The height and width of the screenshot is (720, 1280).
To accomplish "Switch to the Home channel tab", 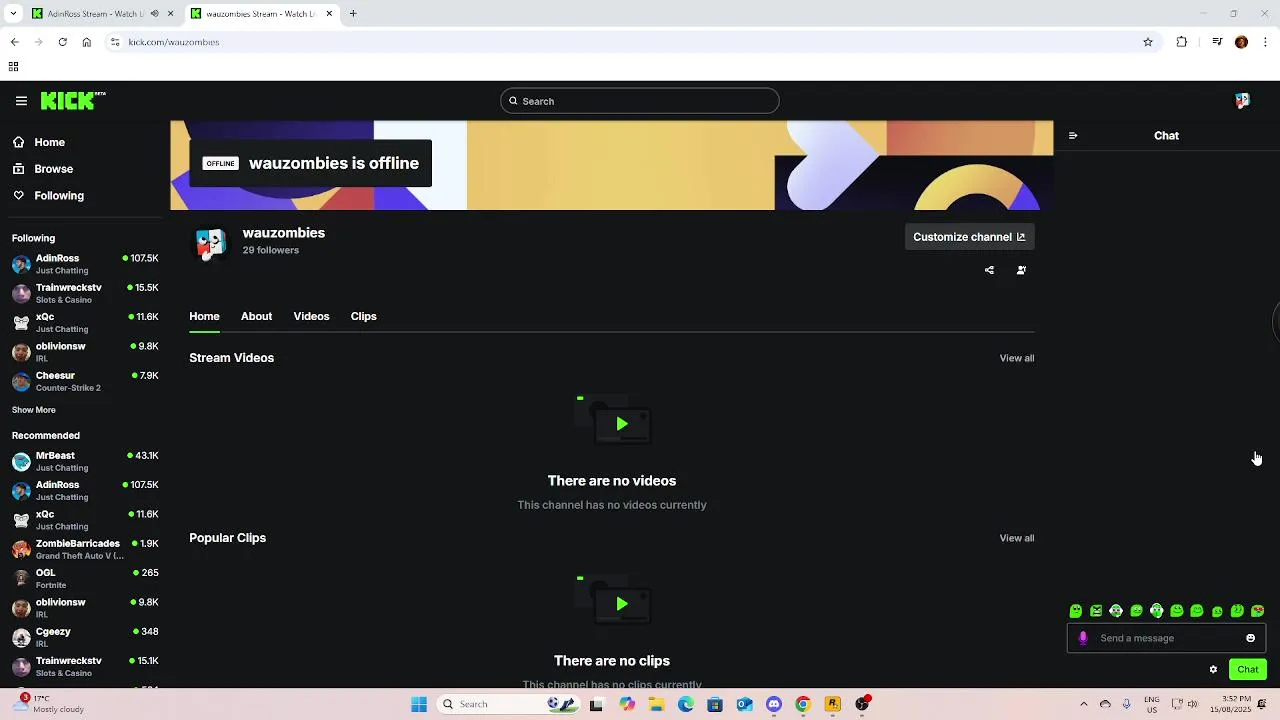I will (204, 316).
